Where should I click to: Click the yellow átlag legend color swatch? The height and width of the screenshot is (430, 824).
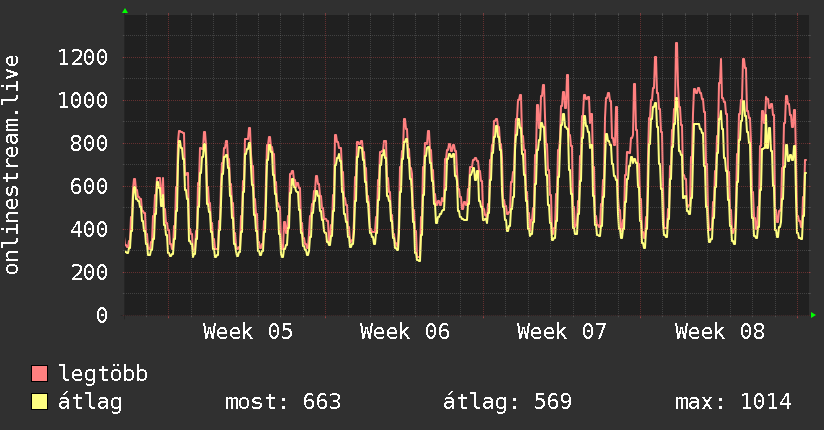pyautogui.click(x=40, y=402)
